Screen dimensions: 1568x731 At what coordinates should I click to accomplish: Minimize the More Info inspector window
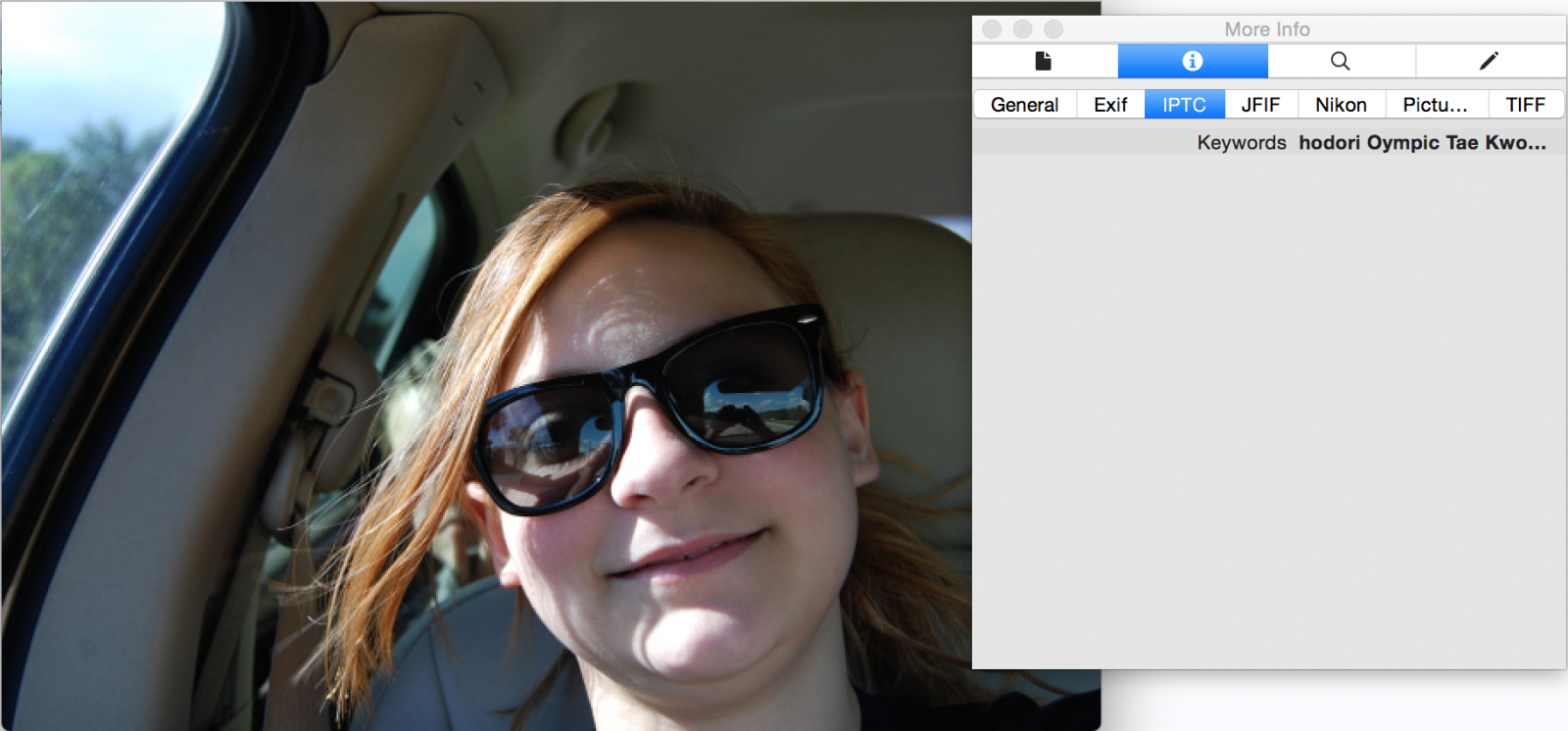pyautogui.click(x=1022, y=29)
